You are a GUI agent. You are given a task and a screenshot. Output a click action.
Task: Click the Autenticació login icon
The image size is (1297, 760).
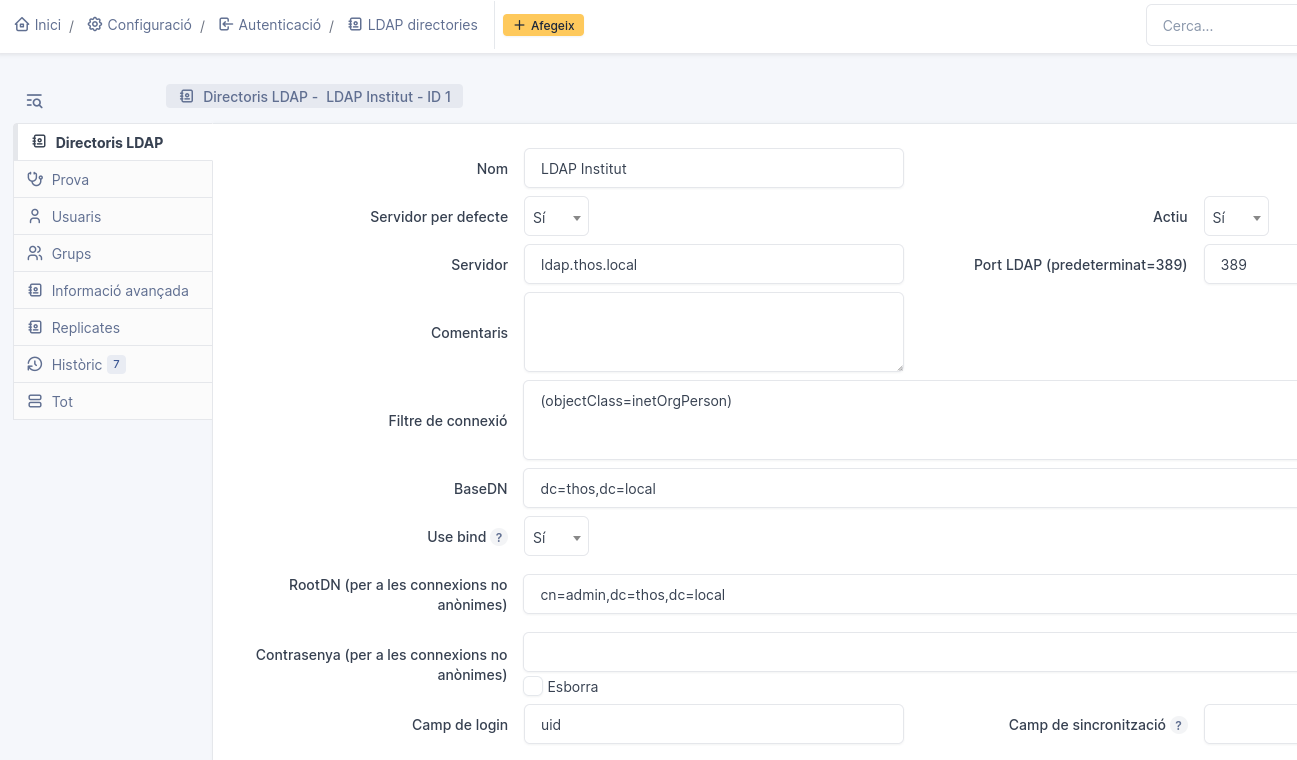pos(226,25)
